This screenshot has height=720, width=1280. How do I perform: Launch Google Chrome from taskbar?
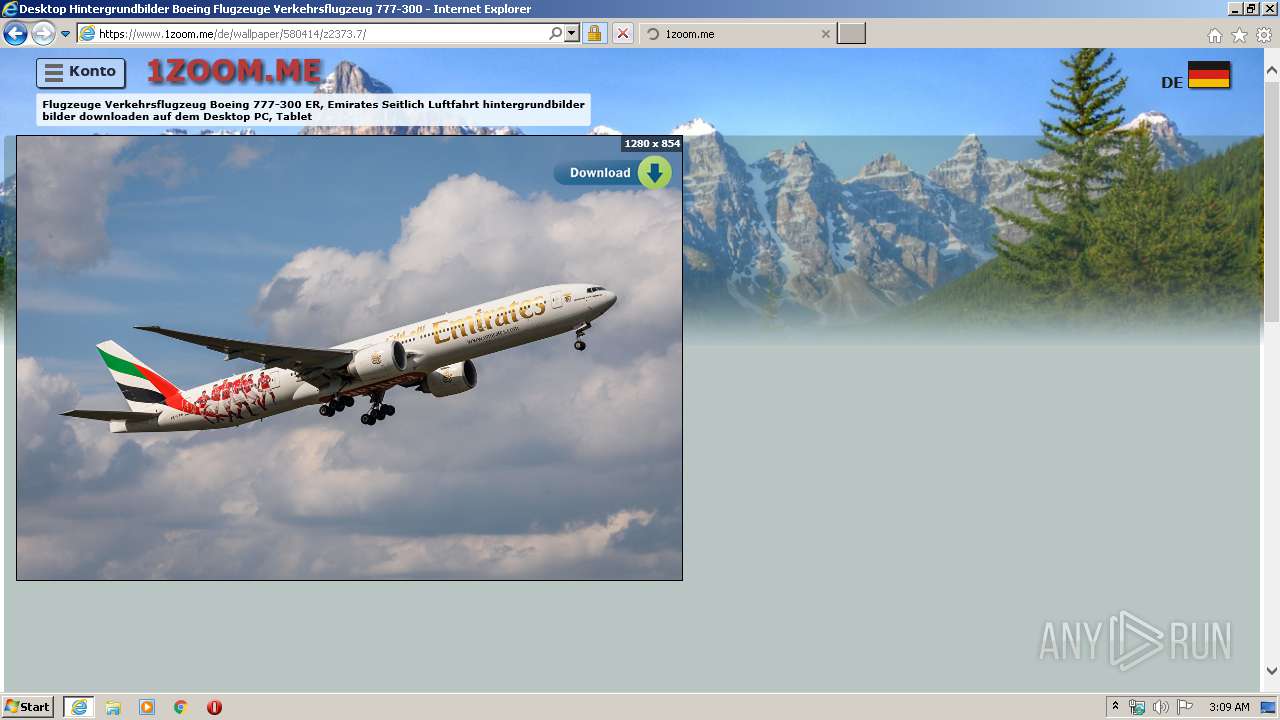(x=181, y=707)
